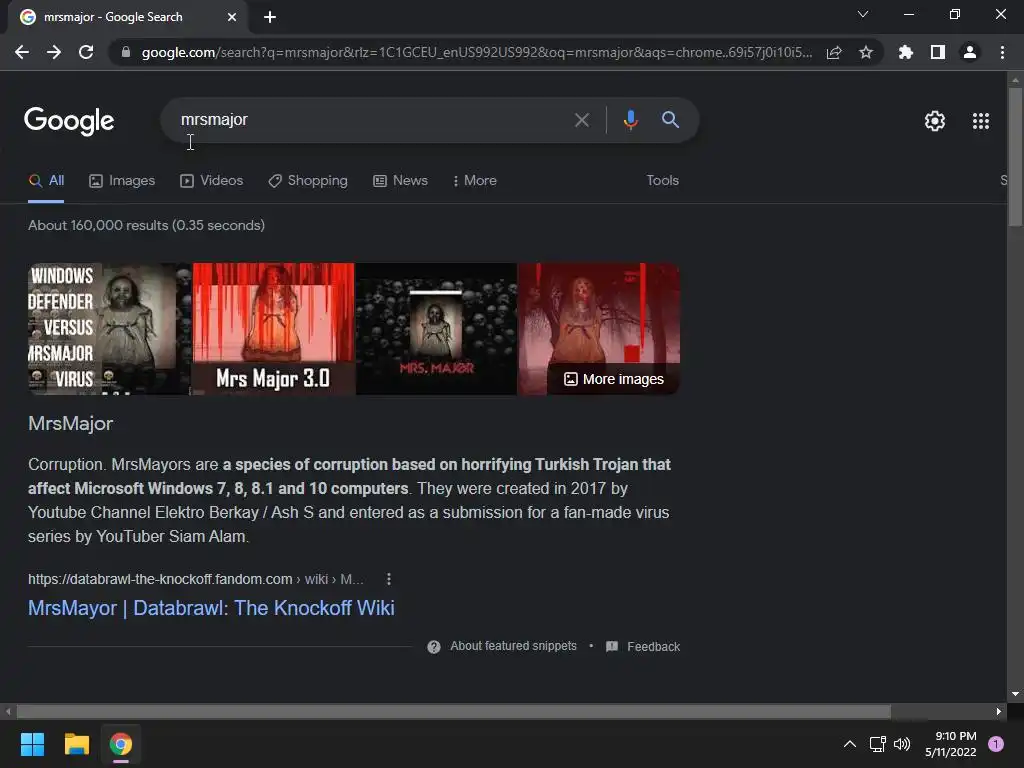Screen dimensions: 1024x768
Task: Click into the mrsmajor search field
Action: pyautogui.click(x=372, y=120)
